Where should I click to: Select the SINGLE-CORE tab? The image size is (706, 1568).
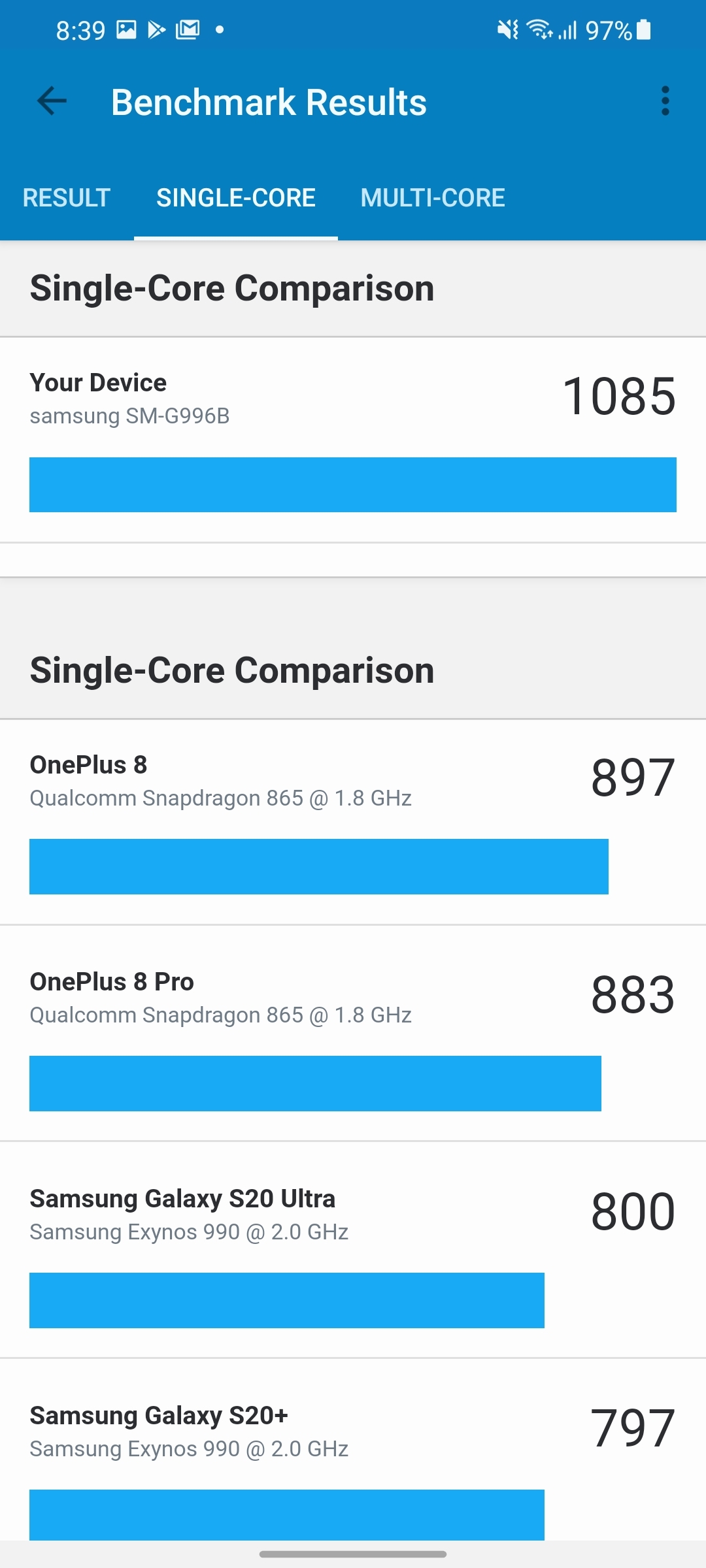coord(236,197)
